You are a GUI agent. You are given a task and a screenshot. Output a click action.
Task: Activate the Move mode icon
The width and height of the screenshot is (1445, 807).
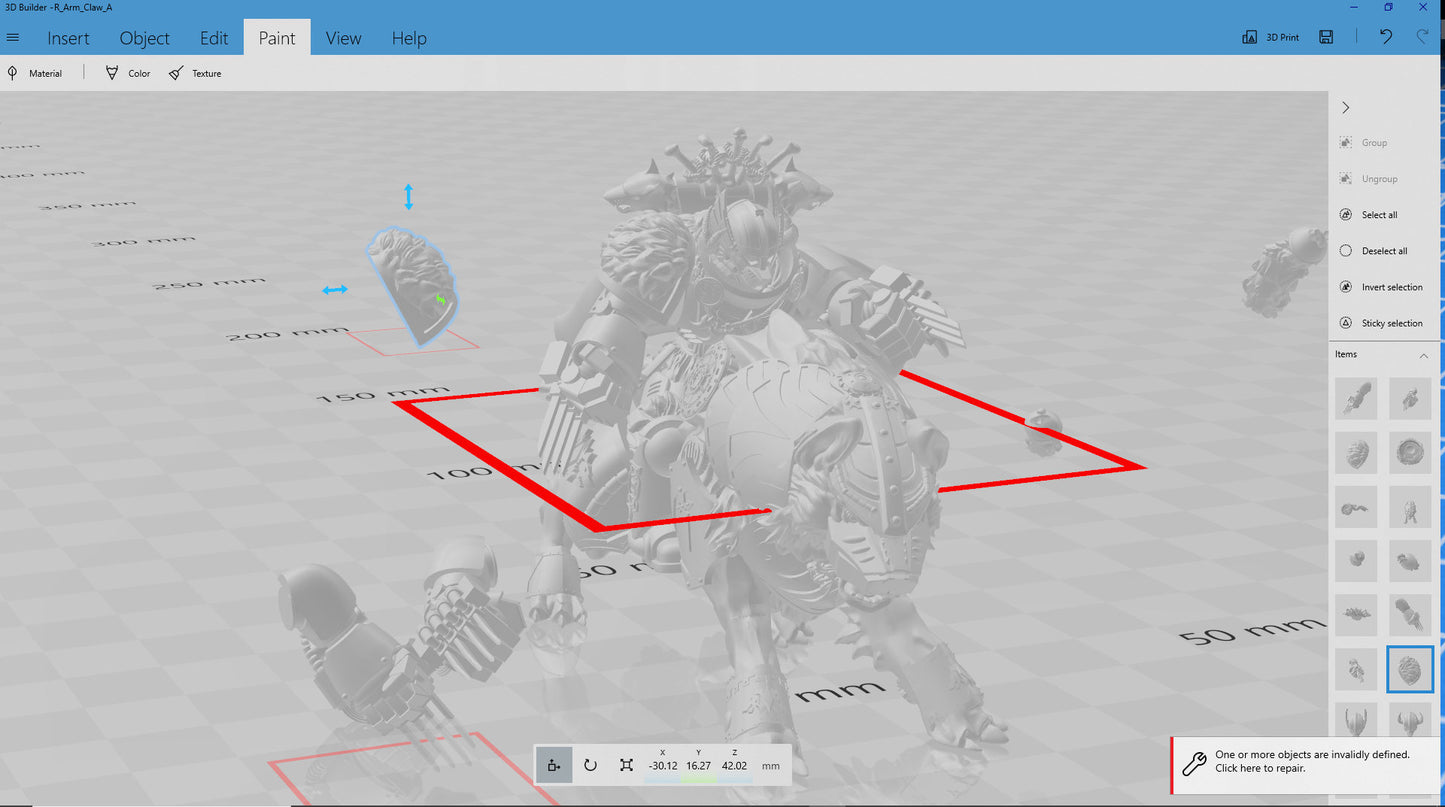coord(554,765)
